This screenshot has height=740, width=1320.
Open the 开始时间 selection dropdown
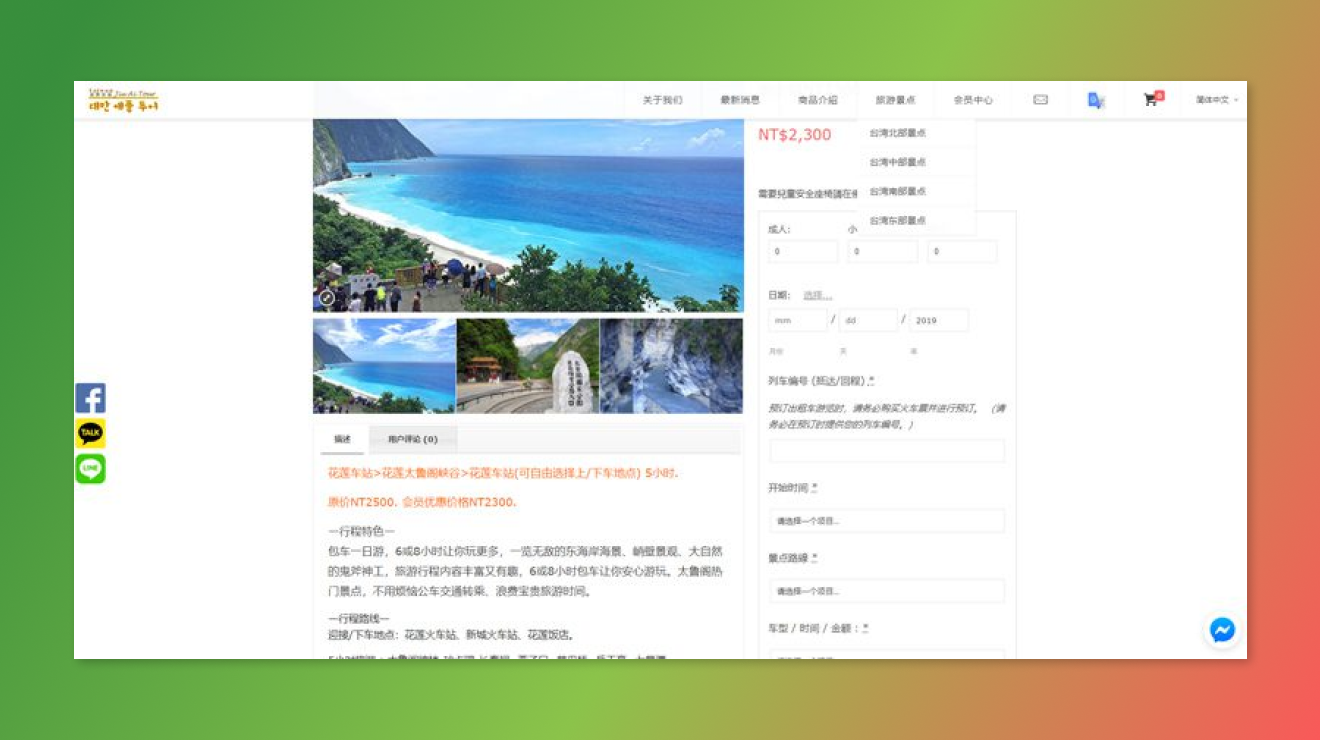tap(886, 521)
